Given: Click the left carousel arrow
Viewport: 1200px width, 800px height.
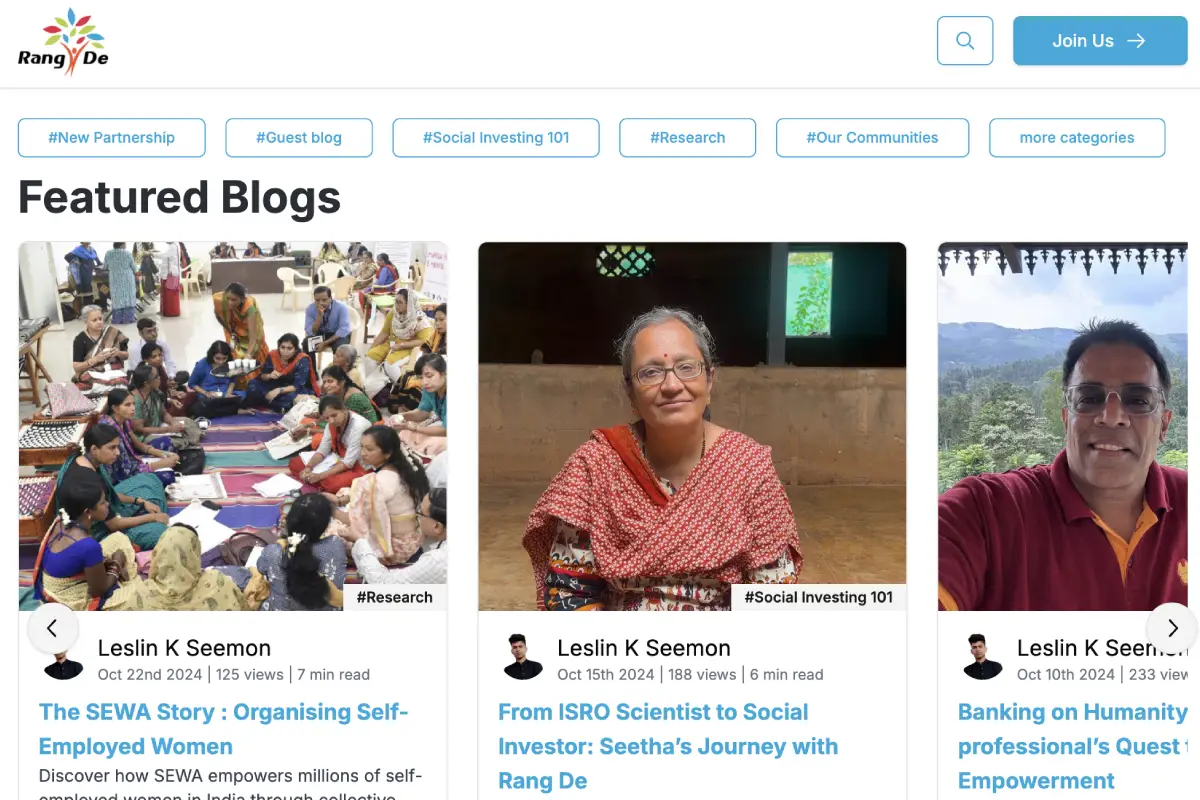Looking at the screenshot, I should pos(53,628).
